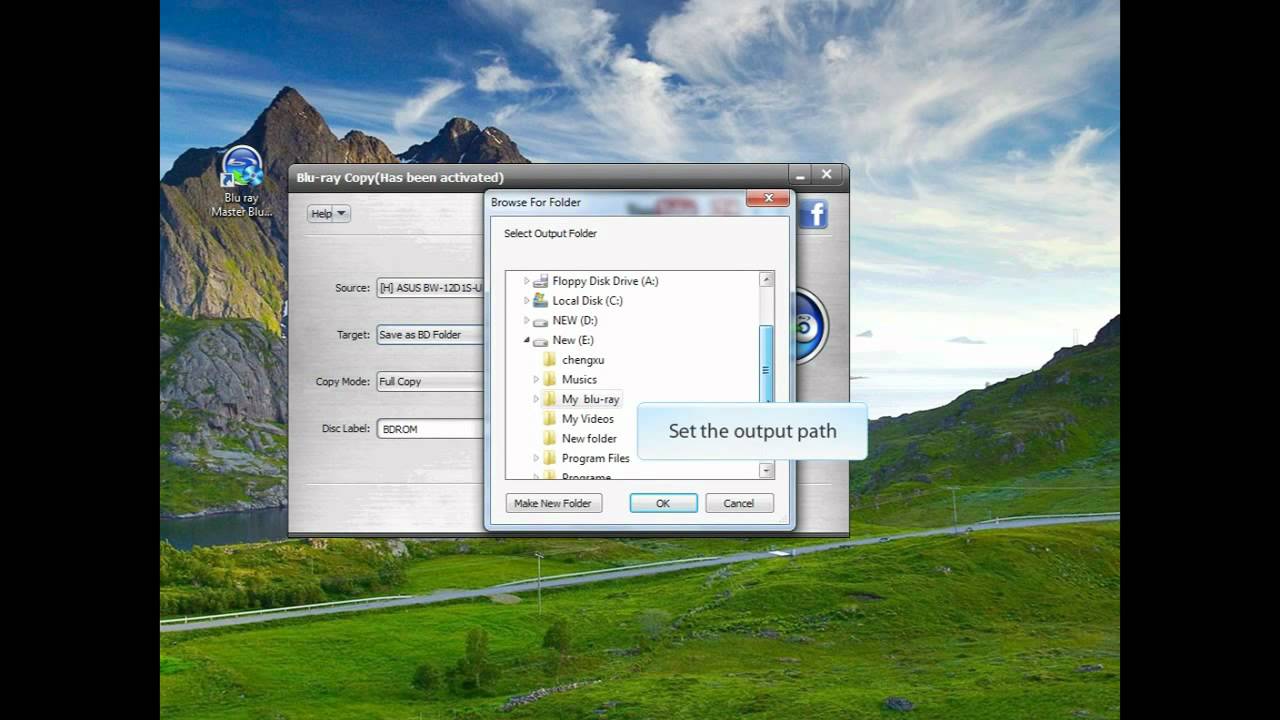
Task: Collapse the New (E:) tree node
Action: [527, 340]
